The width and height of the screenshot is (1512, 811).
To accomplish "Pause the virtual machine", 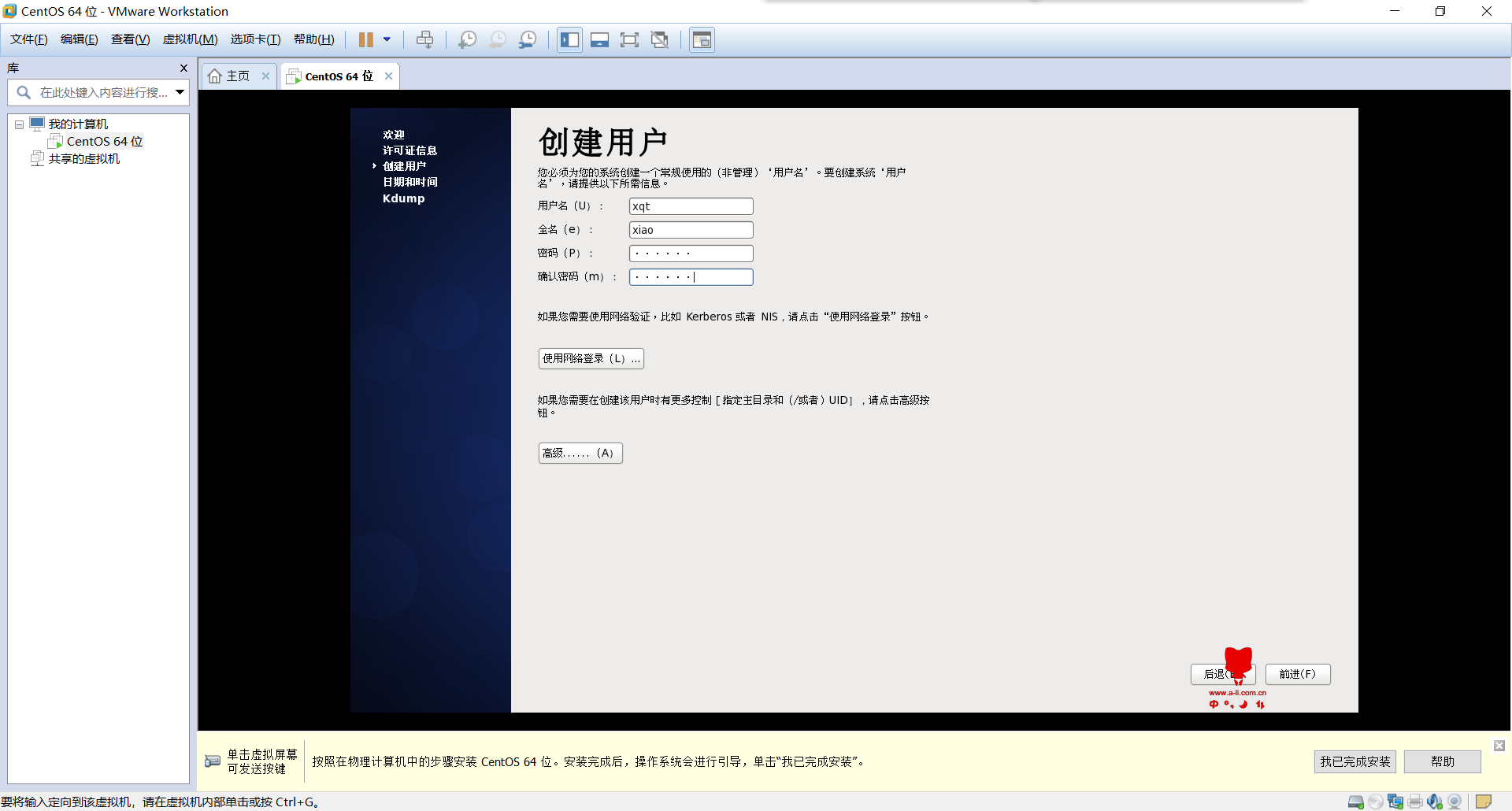I will pos(366,39).
